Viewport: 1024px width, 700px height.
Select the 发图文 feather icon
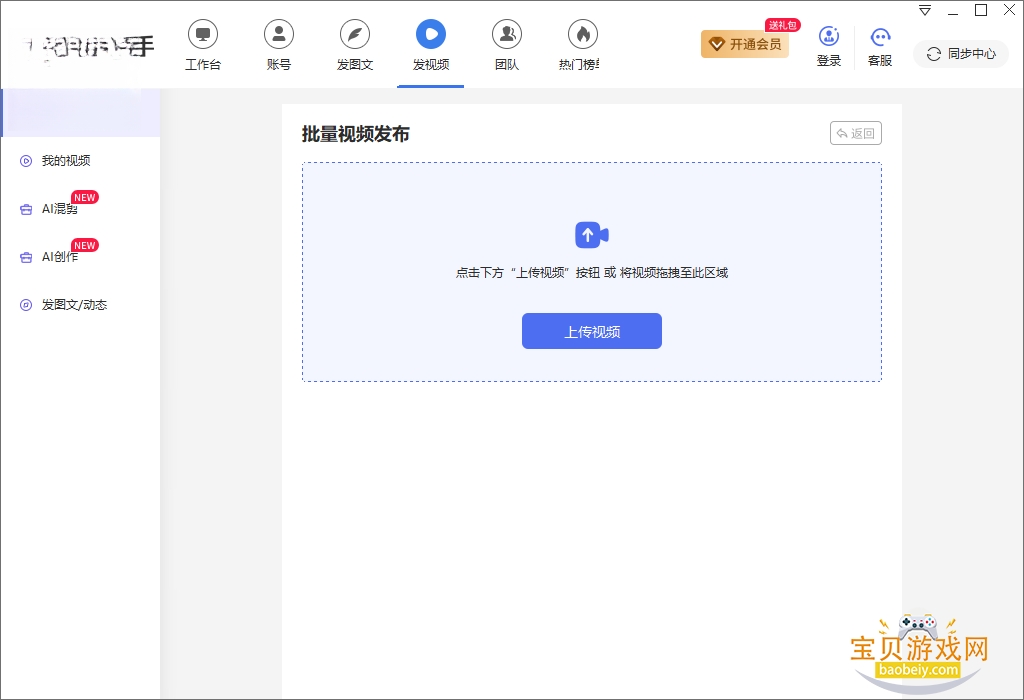pyautogui.click(x=355, y=35)
